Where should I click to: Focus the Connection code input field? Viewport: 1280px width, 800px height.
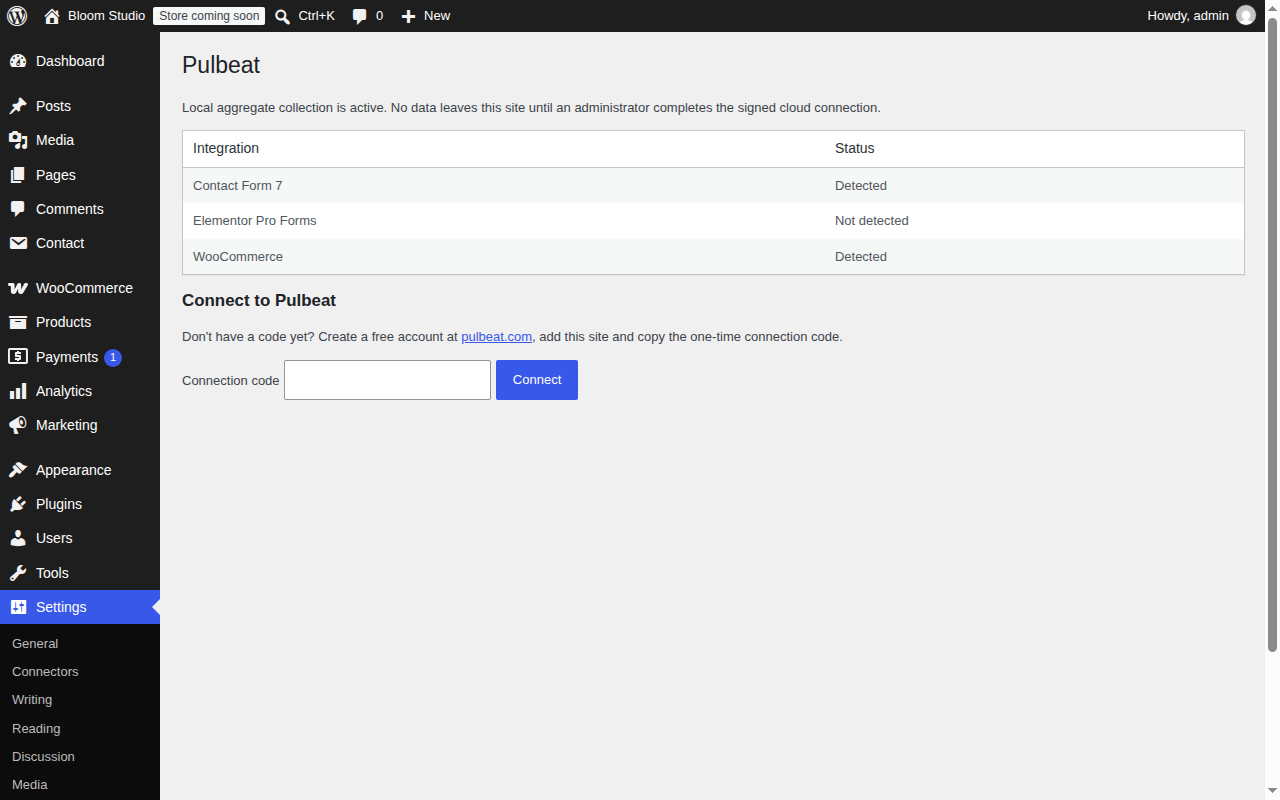click(x=387, y=380)
